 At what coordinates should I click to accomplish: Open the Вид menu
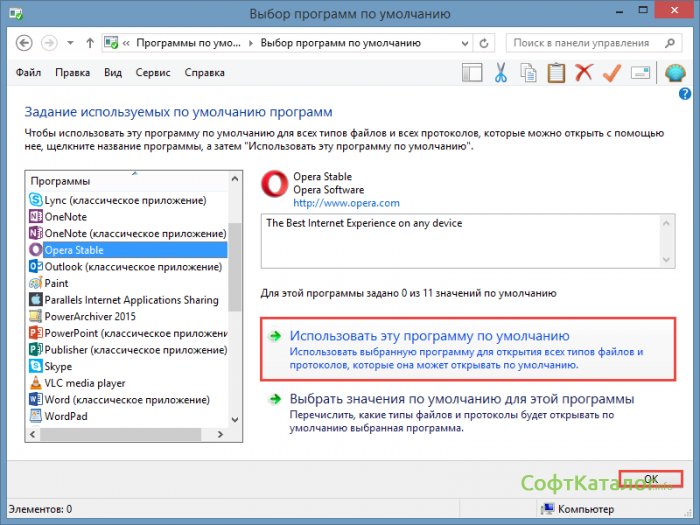(113, 73)
